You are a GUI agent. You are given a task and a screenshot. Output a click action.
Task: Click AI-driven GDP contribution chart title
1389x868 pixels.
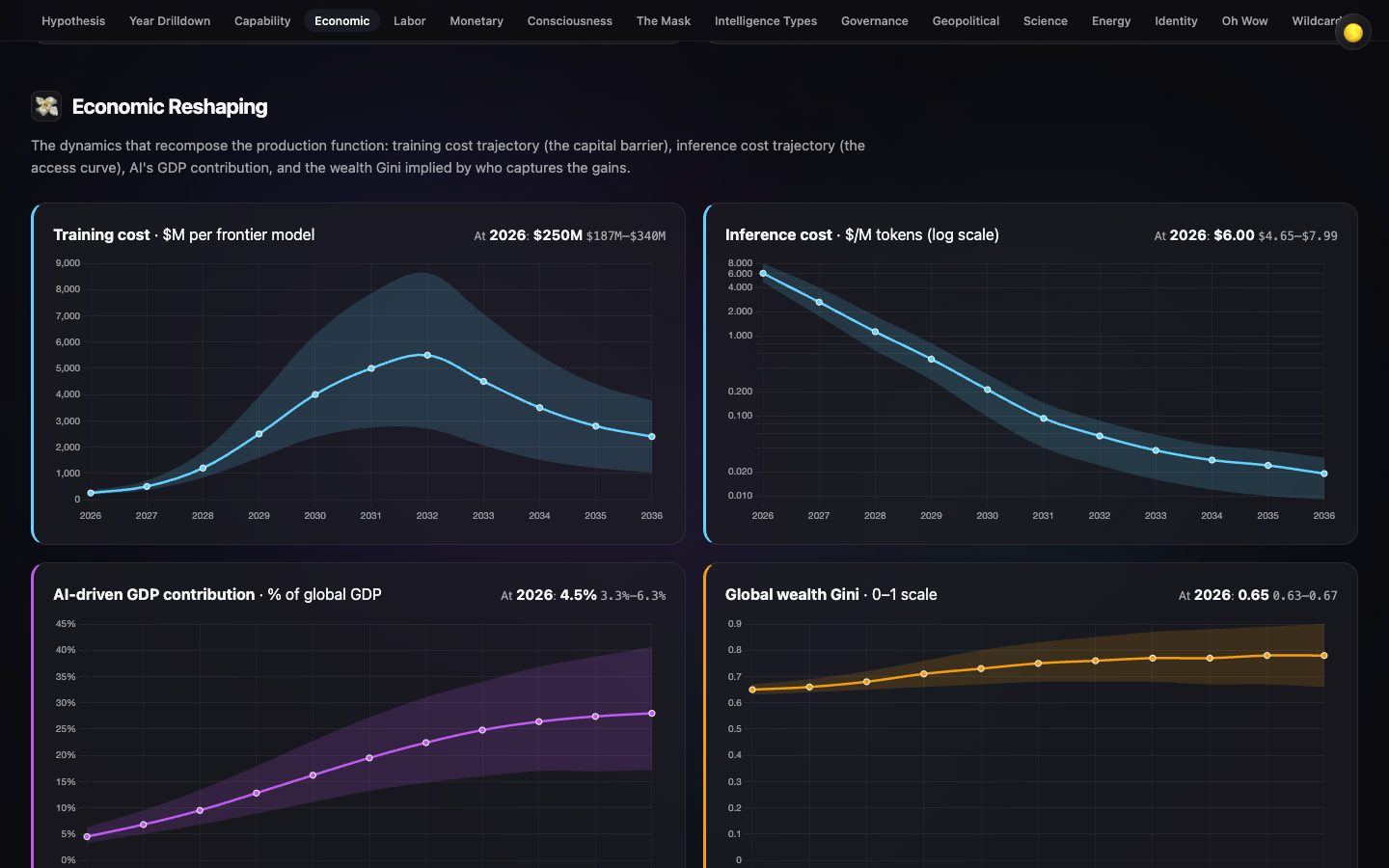217,594
